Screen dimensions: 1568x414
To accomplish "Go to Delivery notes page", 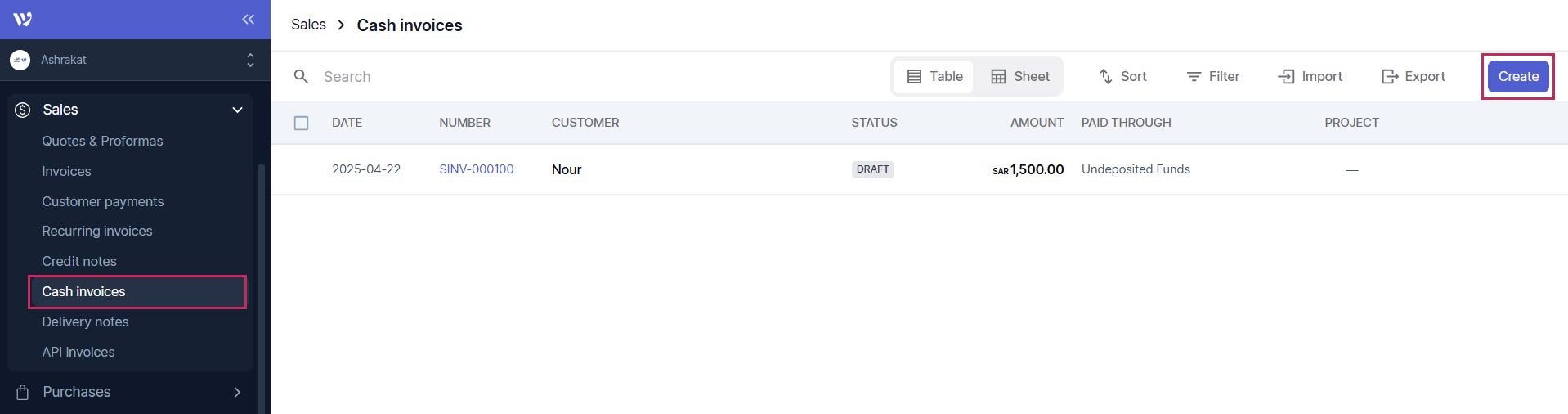I will tap(85, 322).
